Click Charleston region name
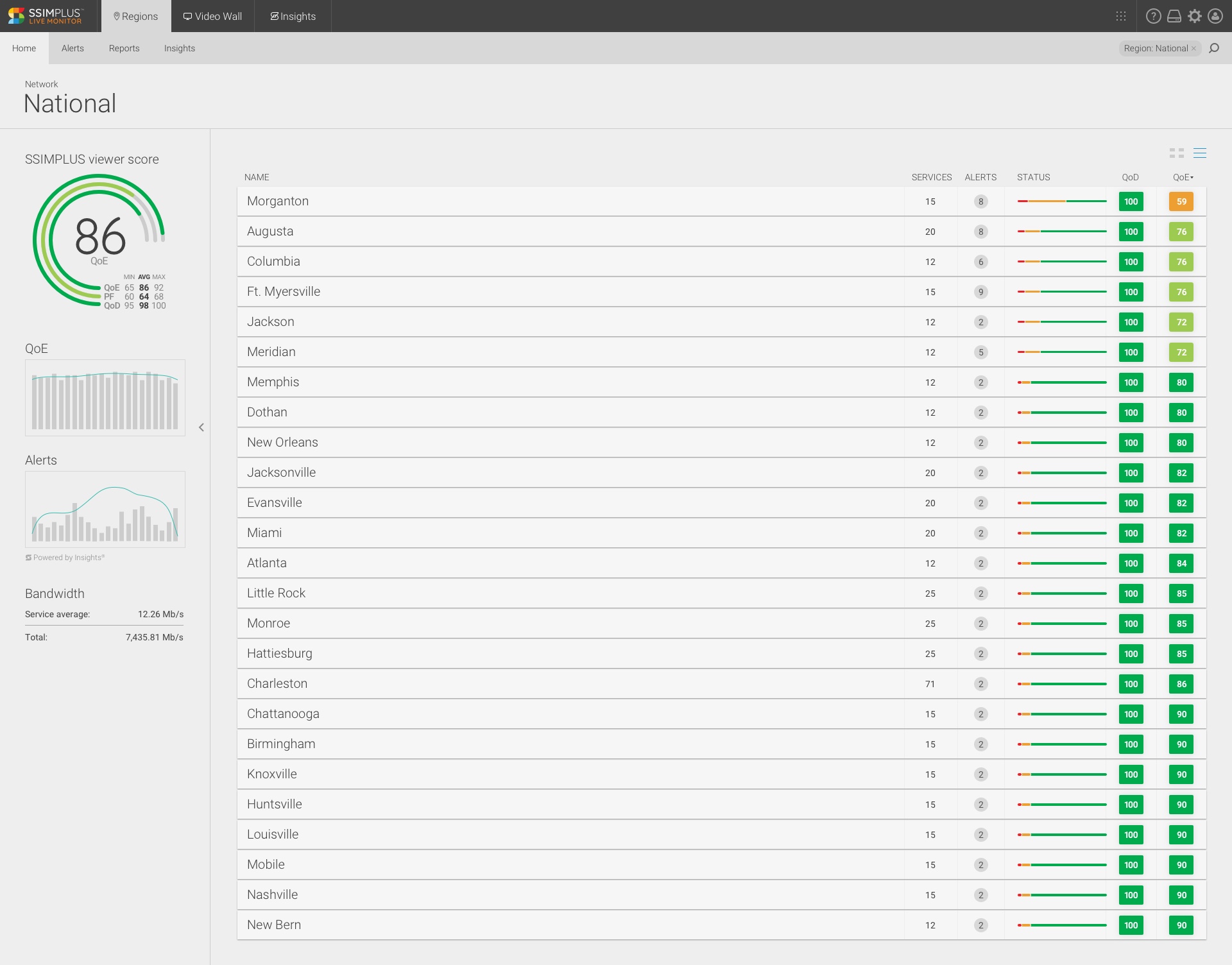Viewport: 1232px width, 965px height. point(277,683)
